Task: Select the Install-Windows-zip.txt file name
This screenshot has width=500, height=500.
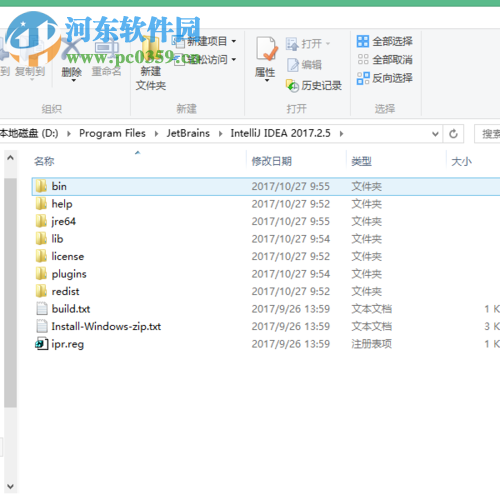Action: 106,326
